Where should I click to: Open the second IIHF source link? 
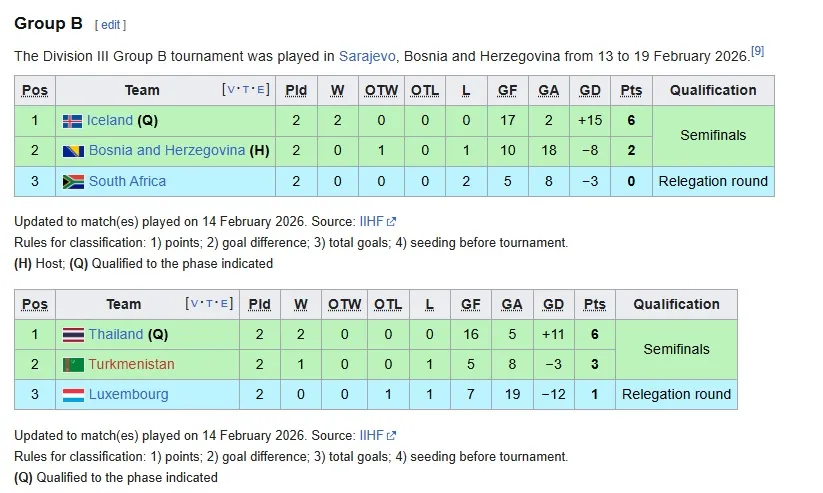click(371, 435)
